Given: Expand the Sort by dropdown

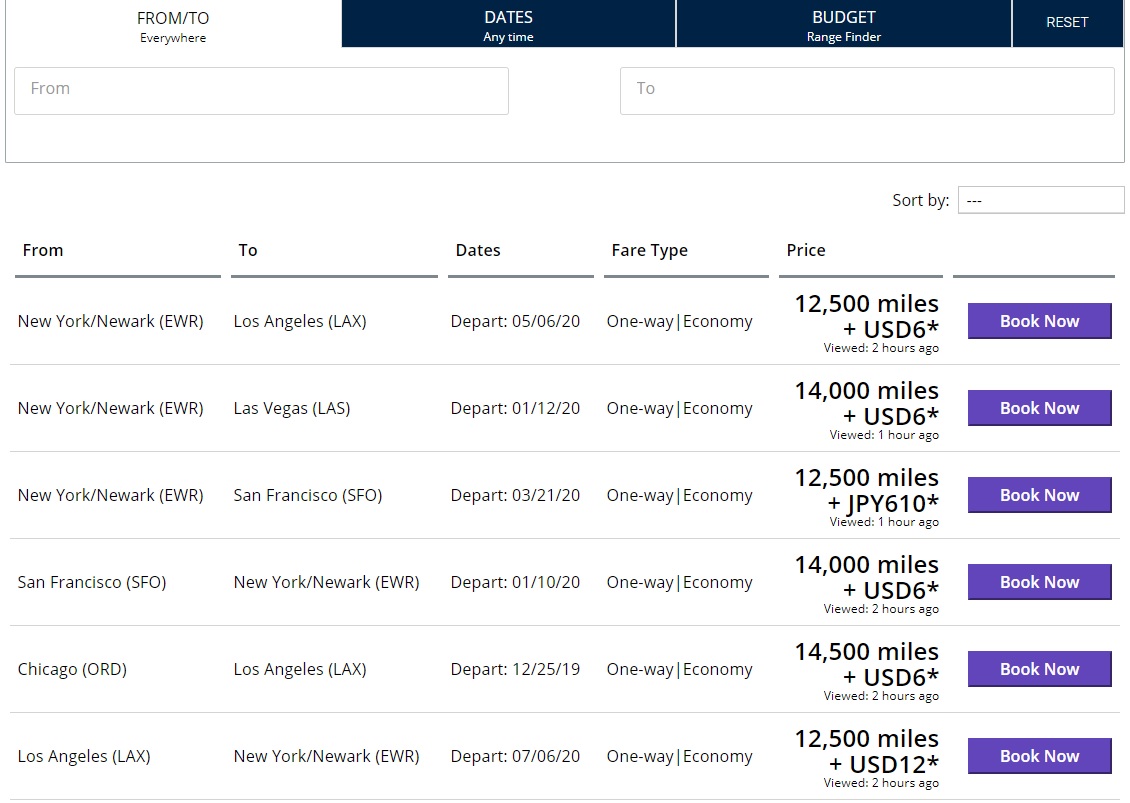Looking at the screenshot, I should coord(1040,200).
